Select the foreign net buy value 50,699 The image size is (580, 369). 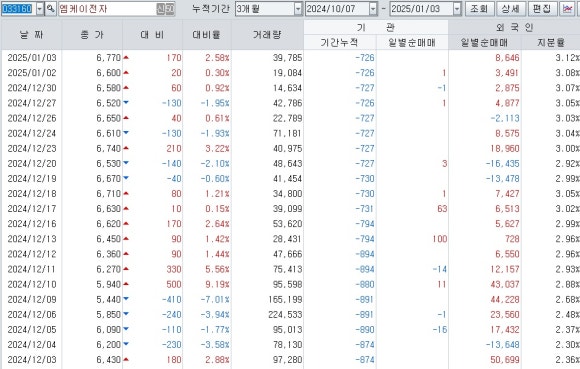coord(505,360)
